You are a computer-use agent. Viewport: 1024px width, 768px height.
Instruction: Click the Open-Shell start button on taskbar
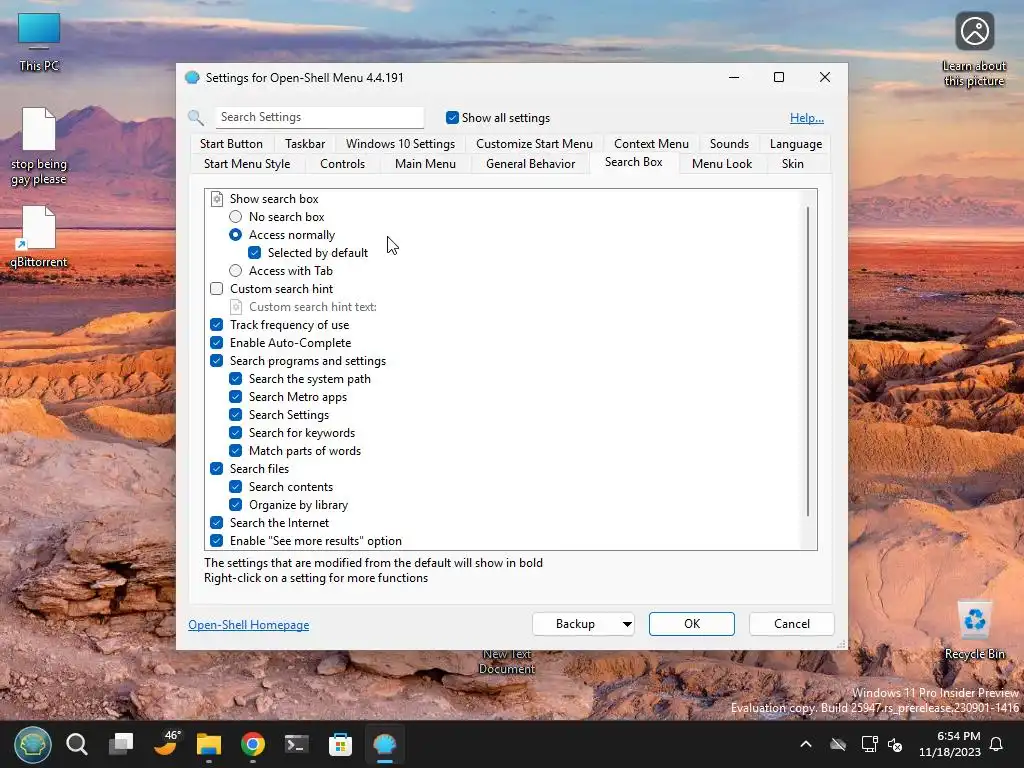33,744
